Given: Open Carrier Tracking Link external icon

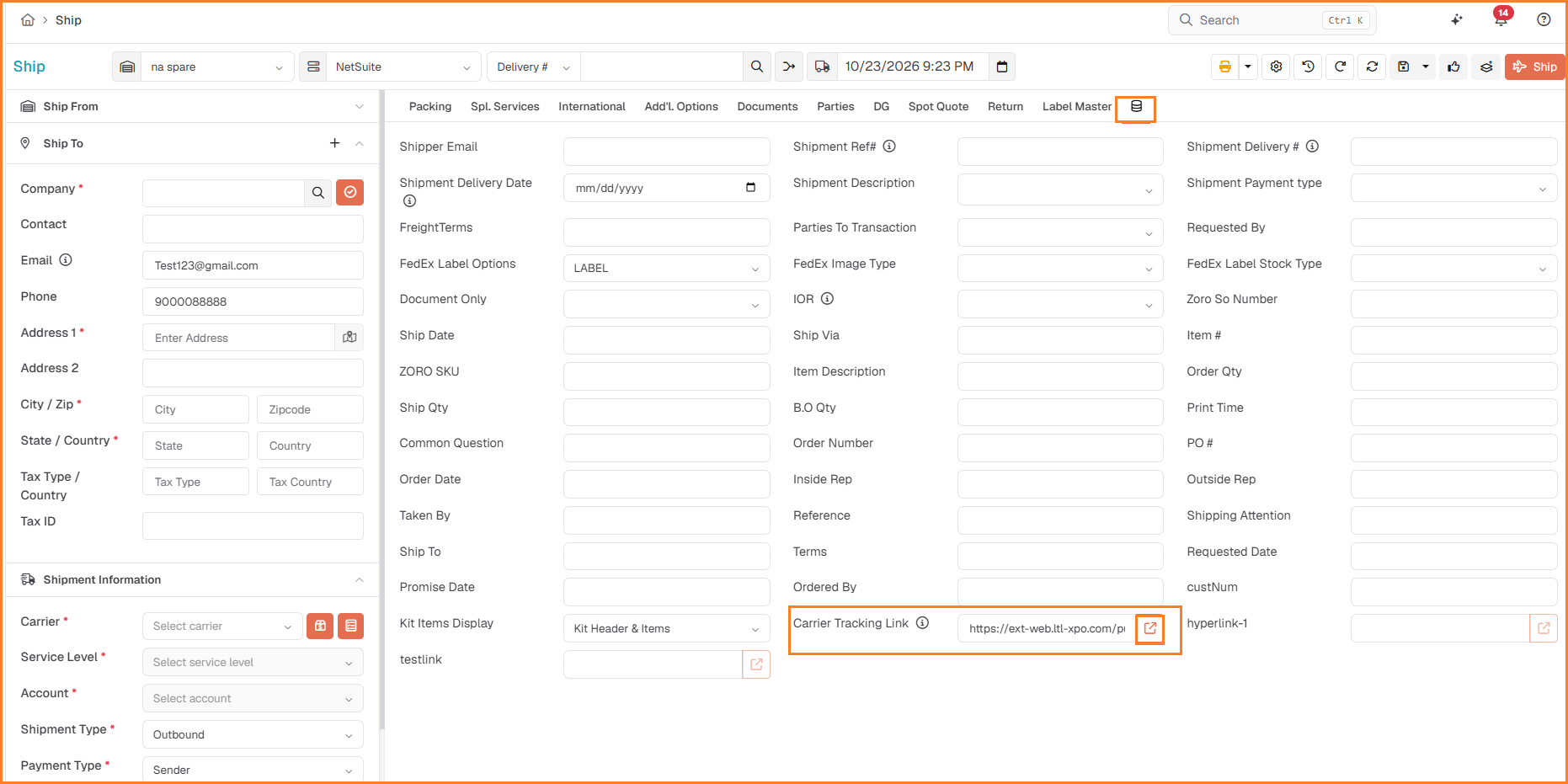Looking at the screenshot, I should (x=1150, y=628).
